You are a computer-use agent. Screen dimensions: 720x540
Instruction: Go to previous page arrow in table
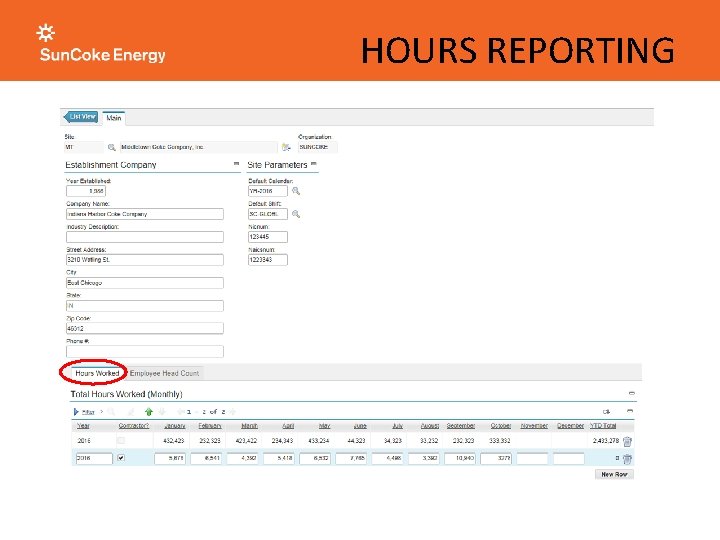(x=180, y=412)
